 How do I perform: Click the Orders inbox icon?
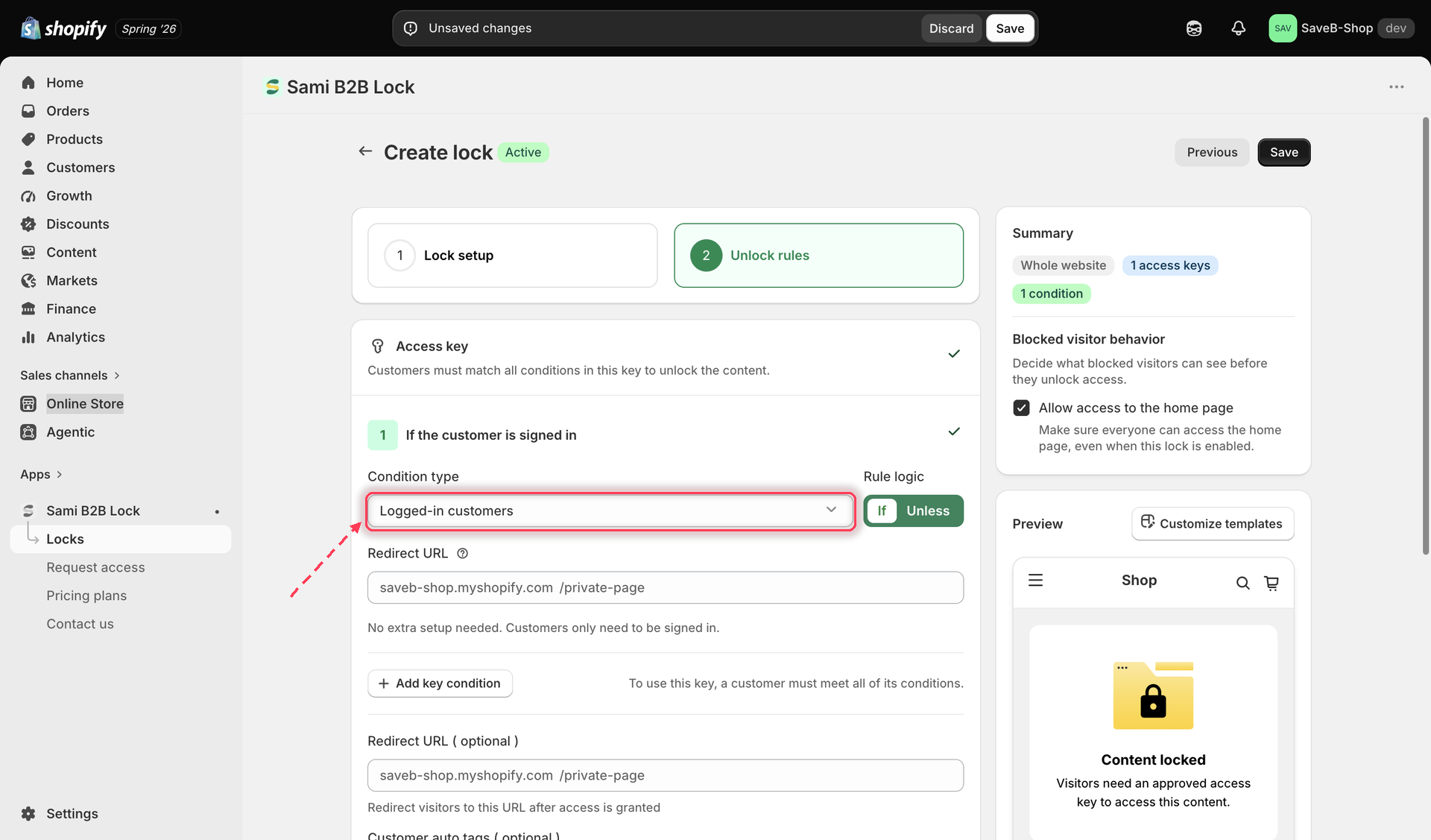click(28, 111)
